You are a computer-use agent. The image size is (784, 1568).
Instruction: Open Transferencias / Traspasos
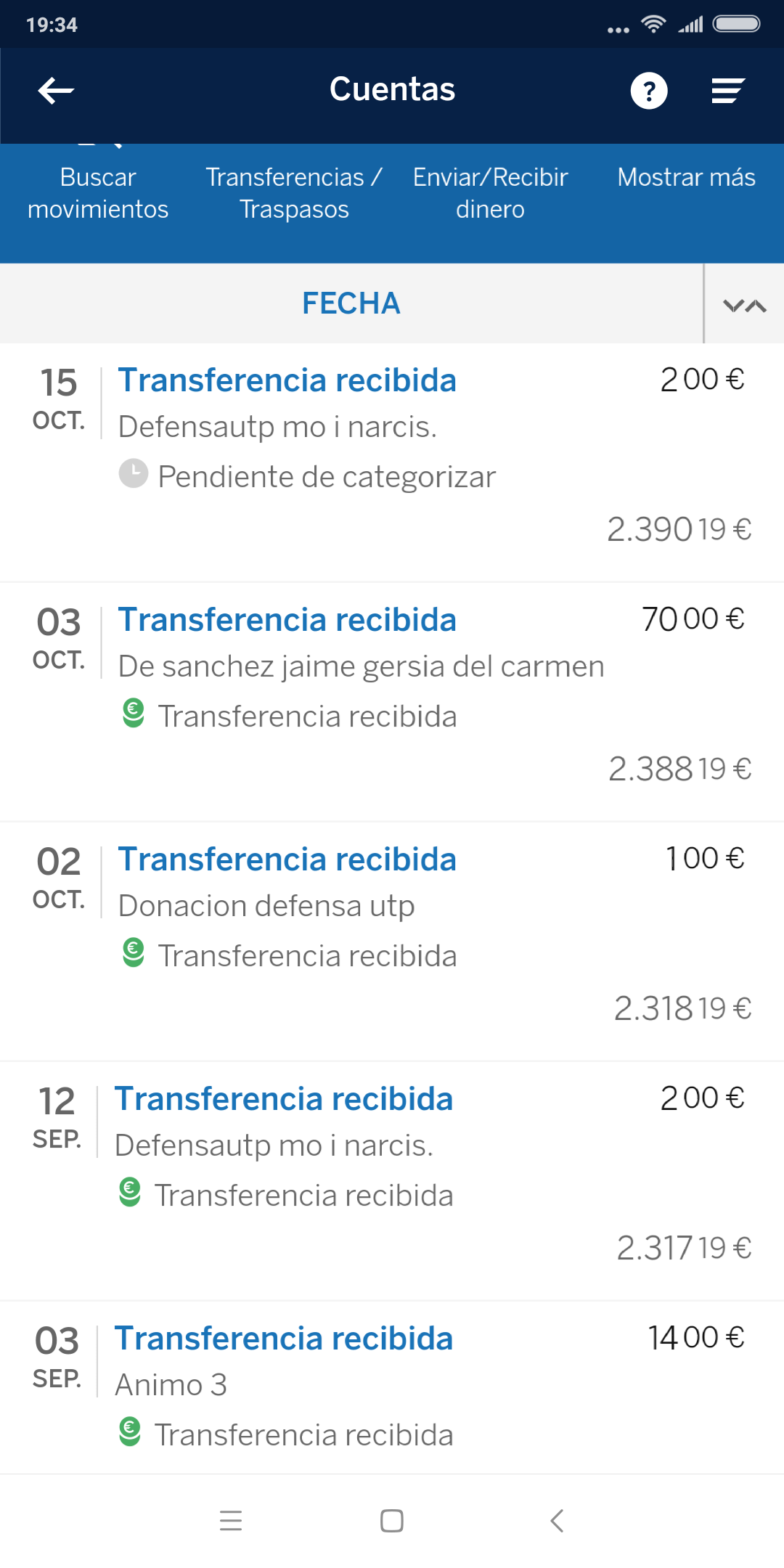pos(294,193)
